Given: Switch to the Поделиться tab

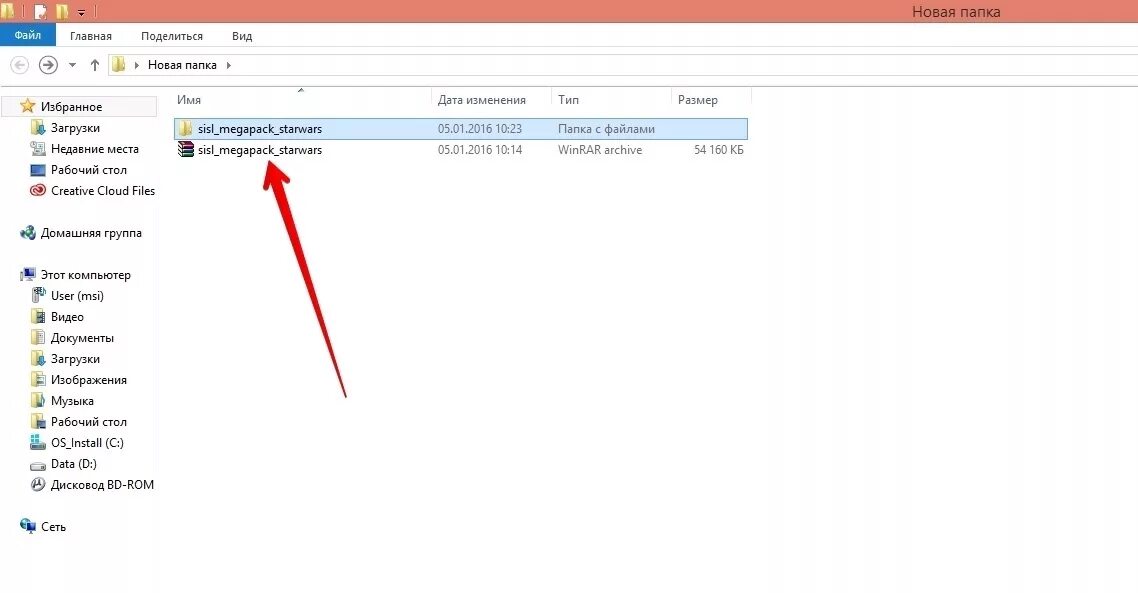Looking at the screenshot, I should point(172,36).
